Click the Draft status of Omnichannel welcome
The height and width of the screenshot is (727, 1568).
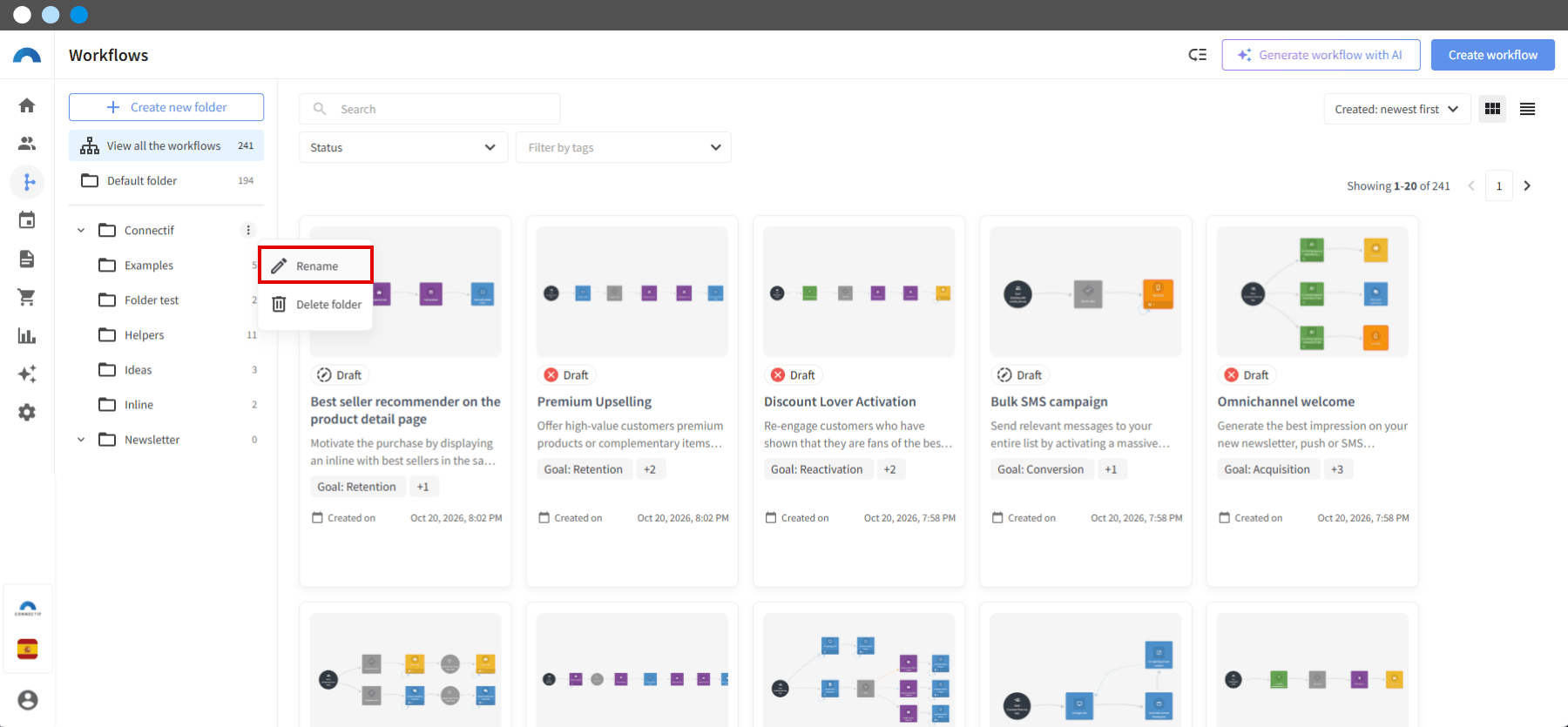tap(1247, 375)
